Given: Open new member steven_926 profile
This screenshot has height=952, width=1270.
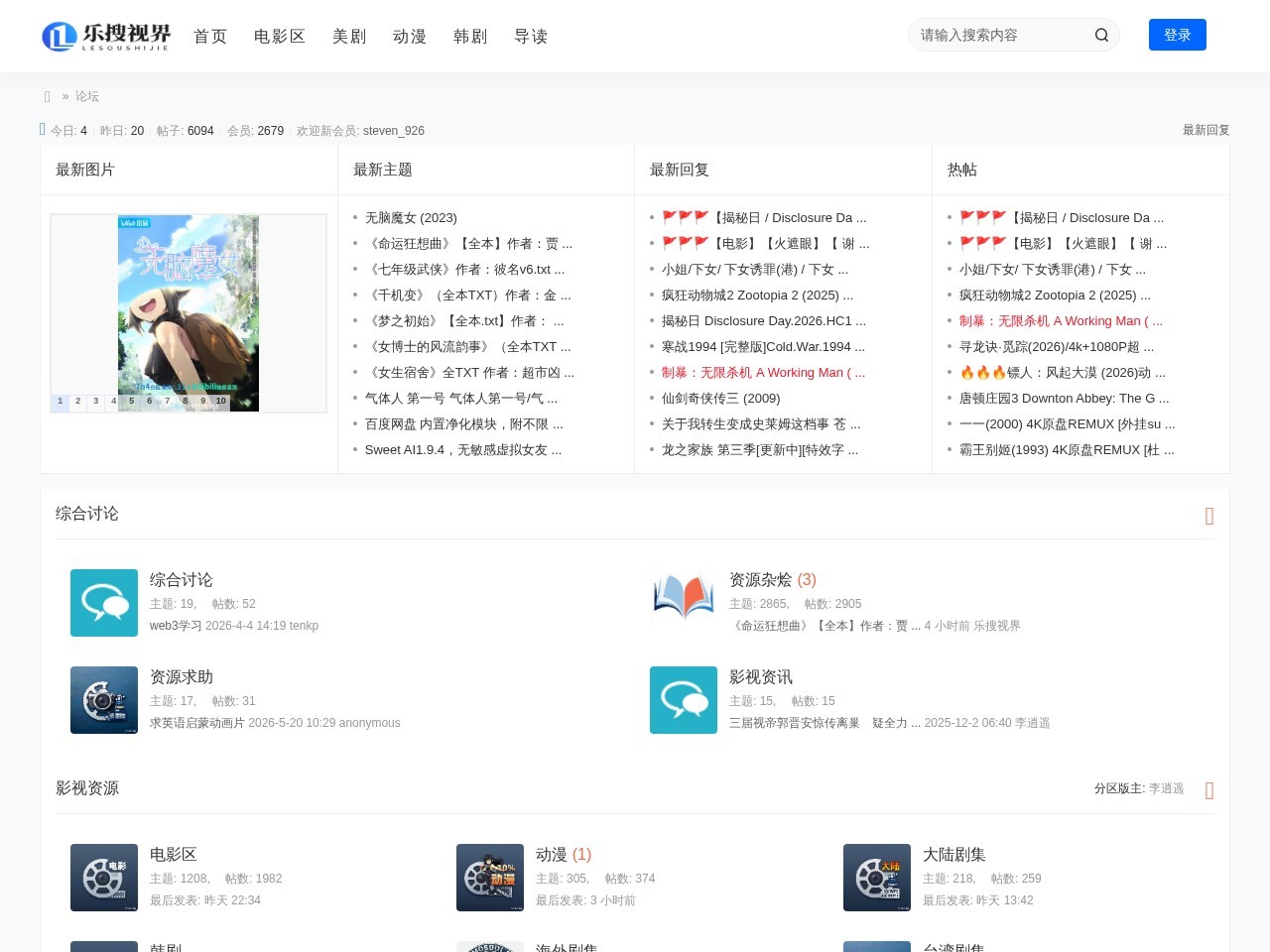Looking at the screenshot, I should click(x=394, y=131).
